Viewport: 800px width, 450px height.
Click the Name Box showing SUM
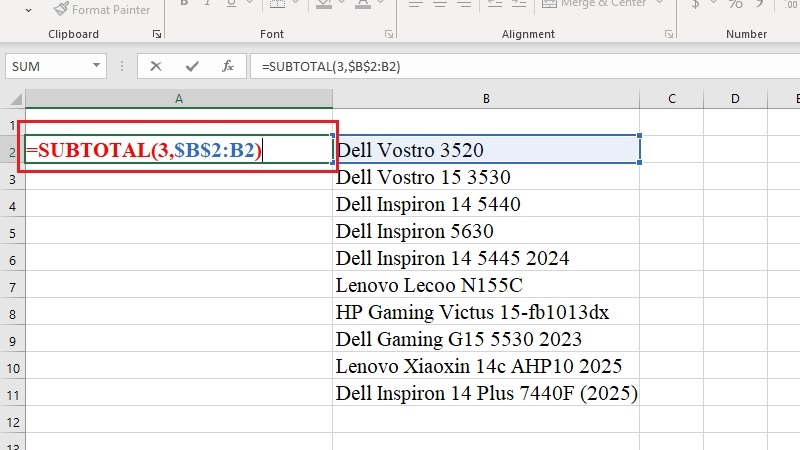click(x=49, y=66)
